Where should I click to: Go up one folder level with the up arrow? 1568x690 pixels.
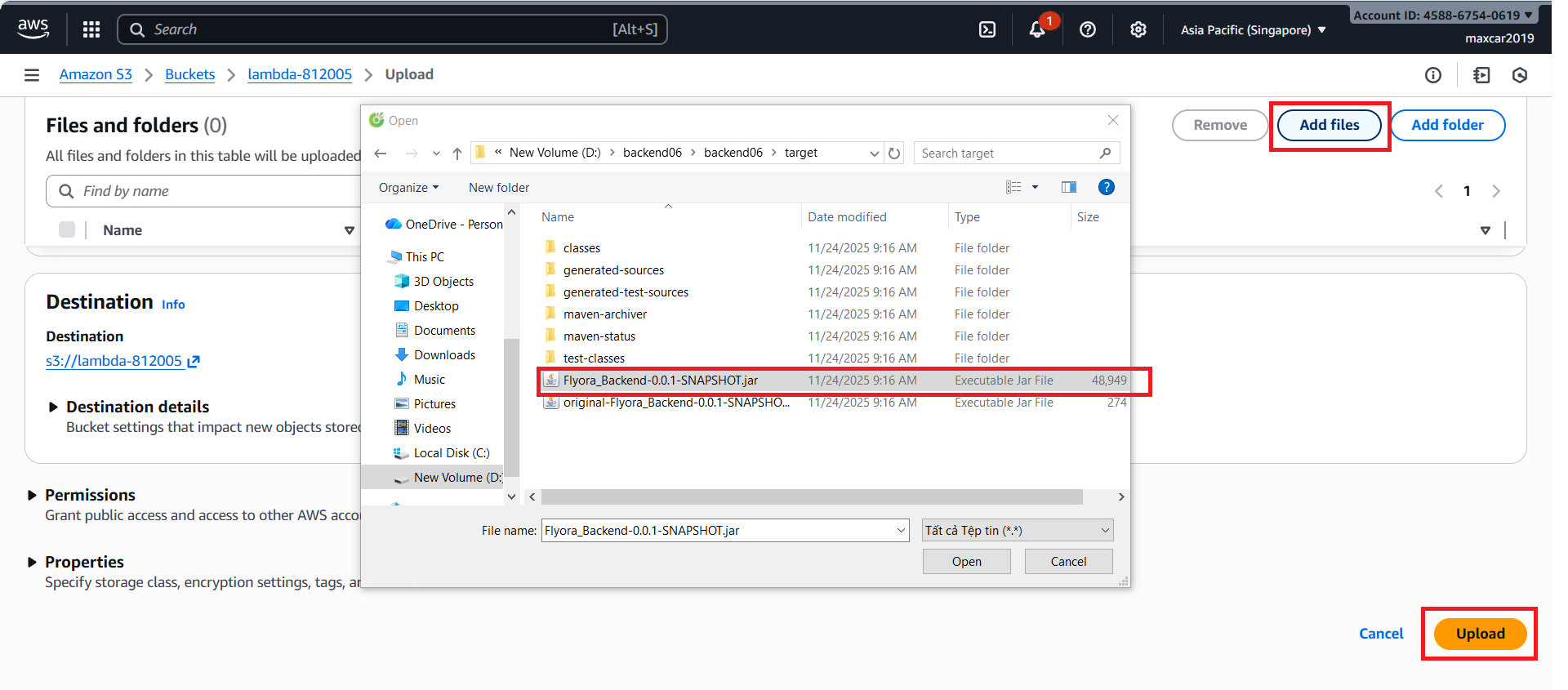[x=457, y=154]
